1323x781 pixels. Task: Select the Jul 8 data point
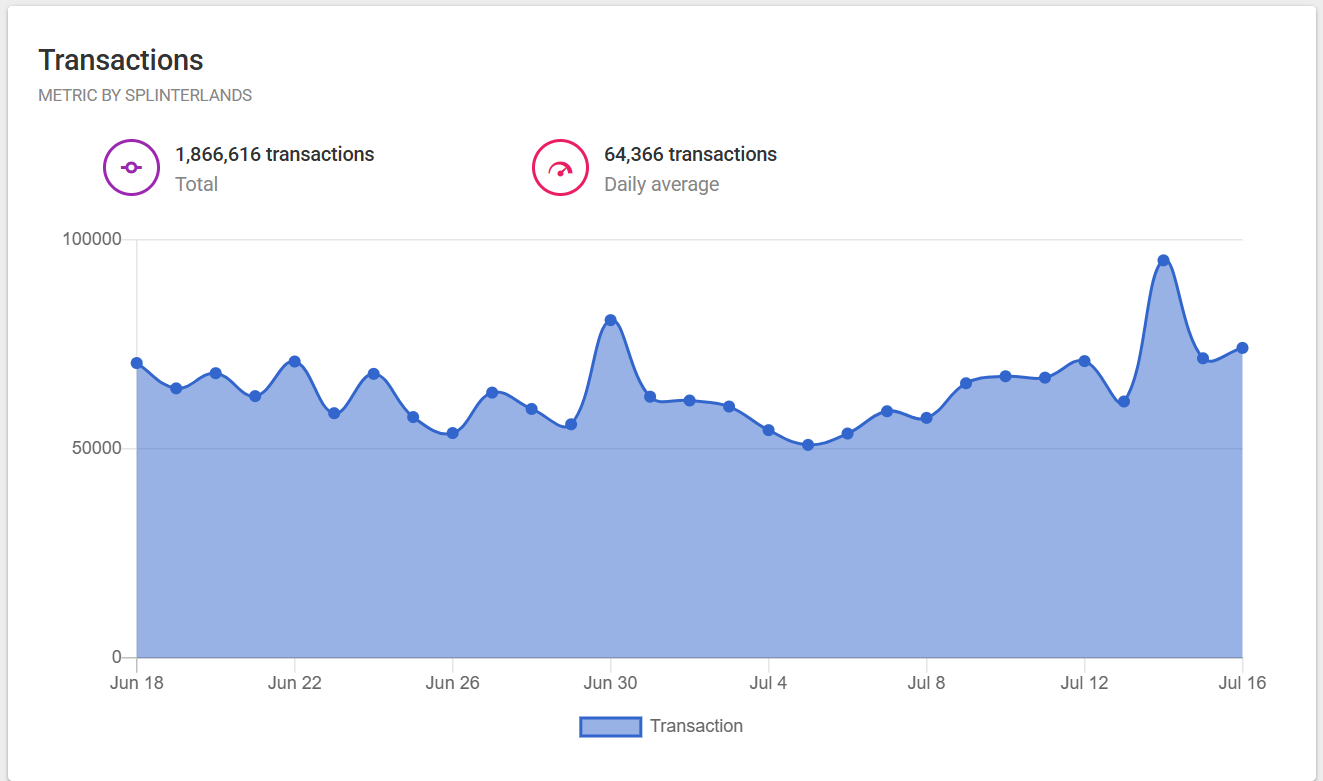pos(926,418)
